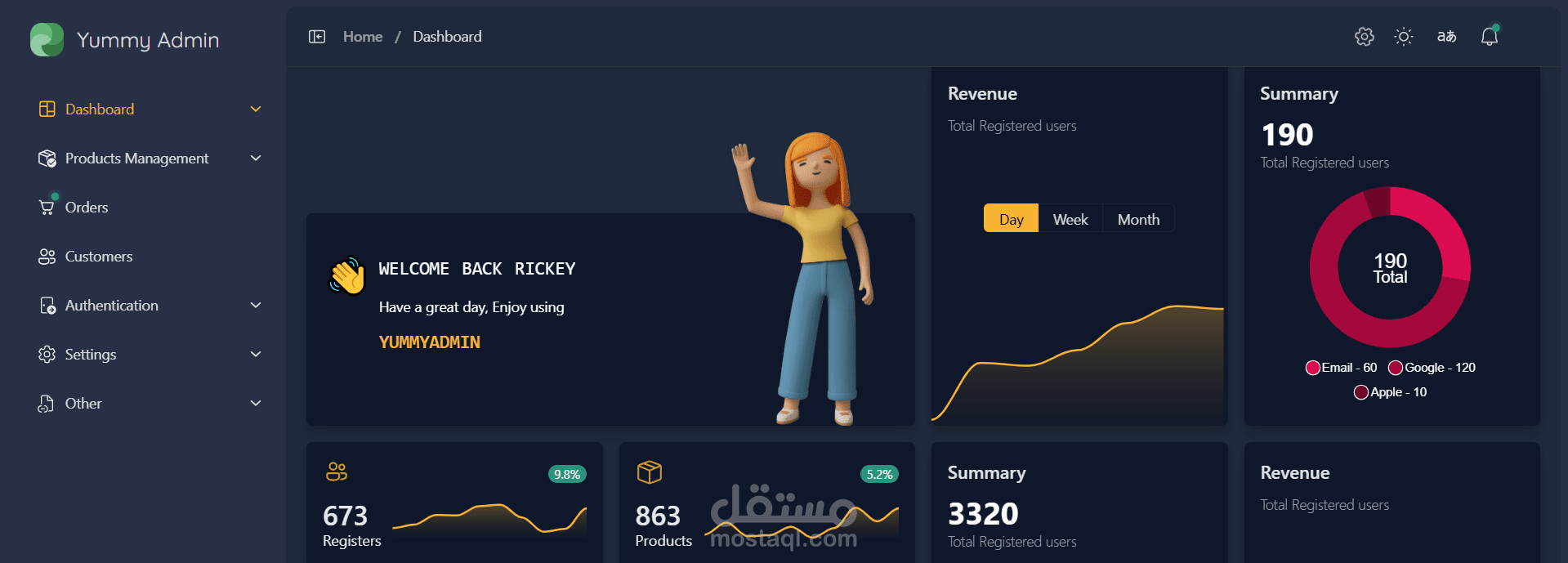Click the Products Management box icon
Viewport: 1568px width, 563px height.
click(47, 158)
